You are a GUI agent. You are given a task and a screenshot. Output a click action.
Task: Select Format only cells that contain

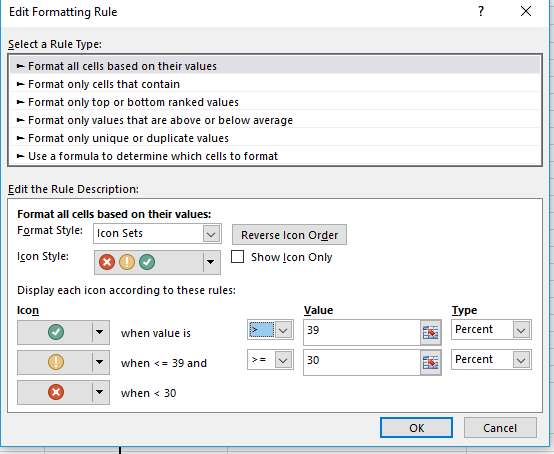[275, 84]
